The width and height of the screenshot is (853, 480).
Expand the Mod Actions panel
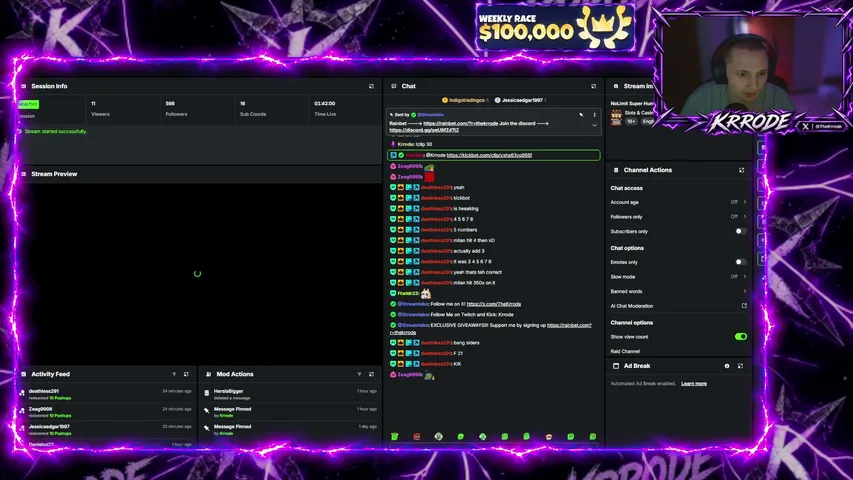[x=372, y=374]
